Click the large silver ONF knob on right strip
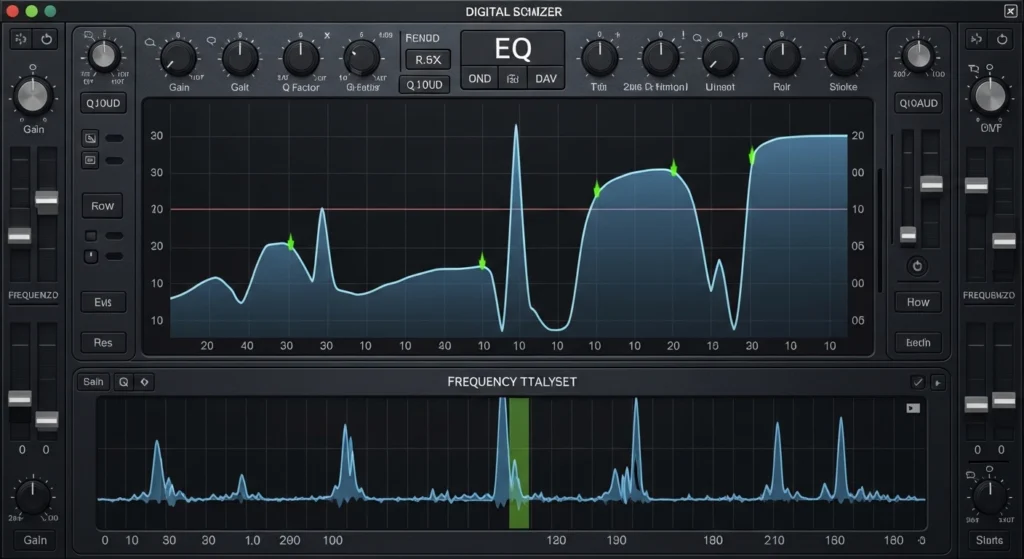 click(x=990, y=96)
